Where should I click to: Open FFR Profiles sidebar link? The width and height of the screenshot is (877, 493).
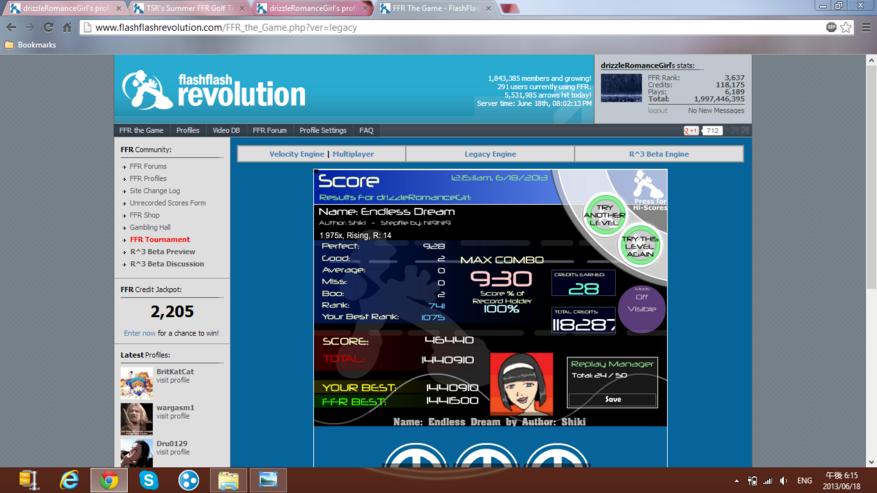pyautogui.click(x=148, y=179)
